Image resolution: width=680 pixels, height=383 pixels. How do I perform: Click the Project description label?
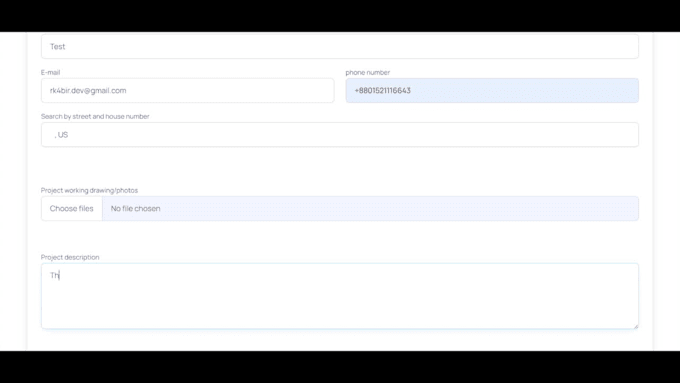tap(70, 257)
